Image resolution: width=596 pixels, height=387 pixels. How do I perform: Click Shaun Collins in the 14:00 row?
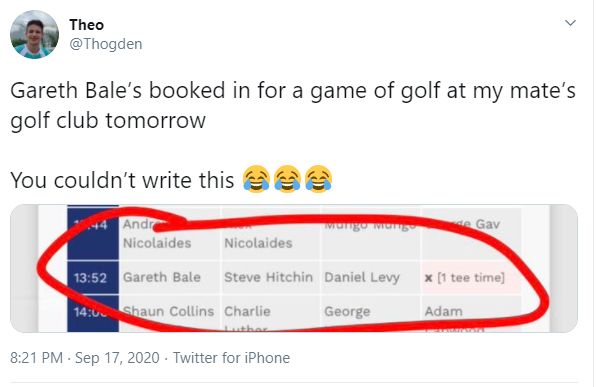pos(168,311)
